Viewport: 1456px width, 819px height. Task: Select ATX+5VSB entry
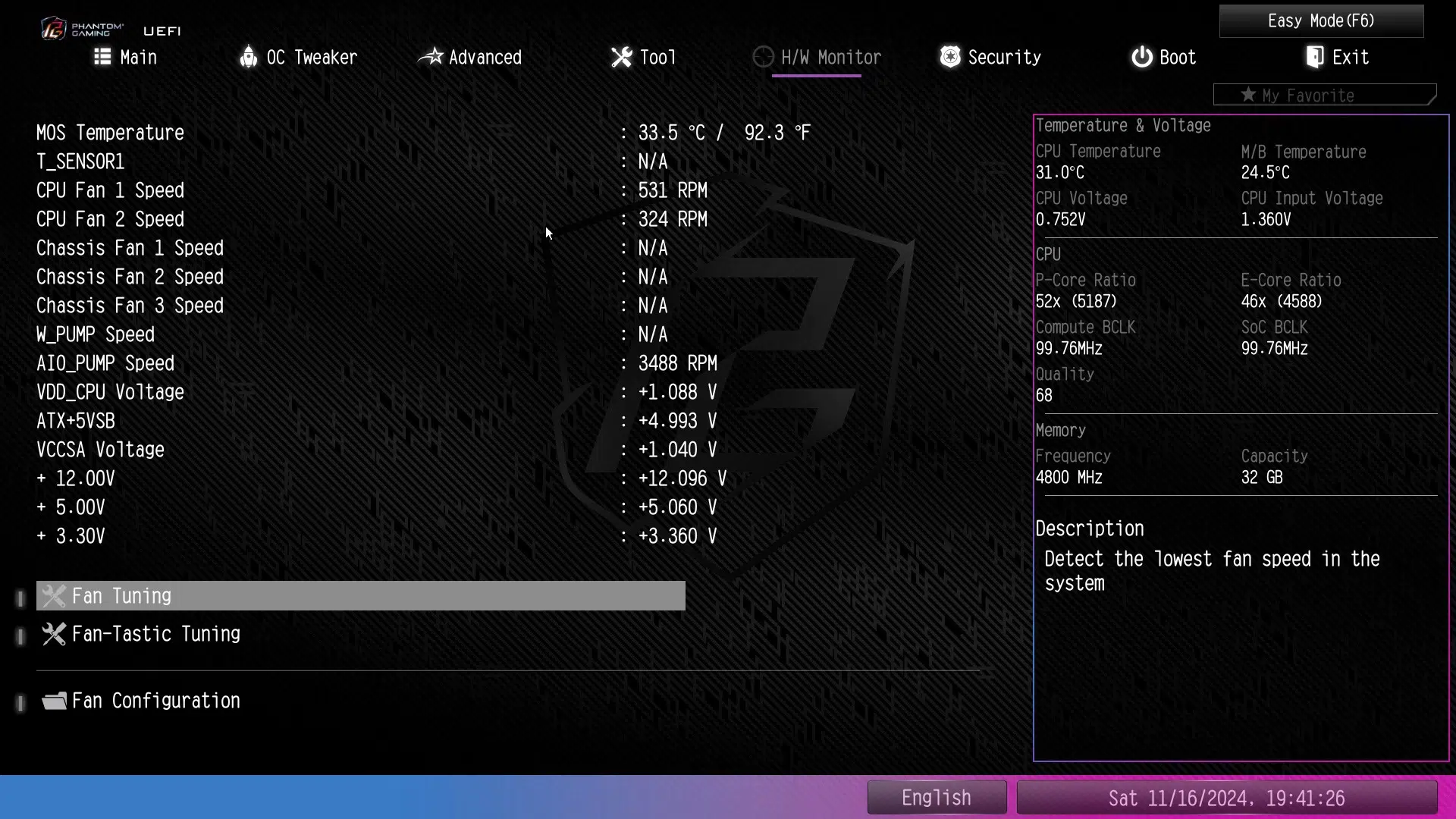coord(377,421)
